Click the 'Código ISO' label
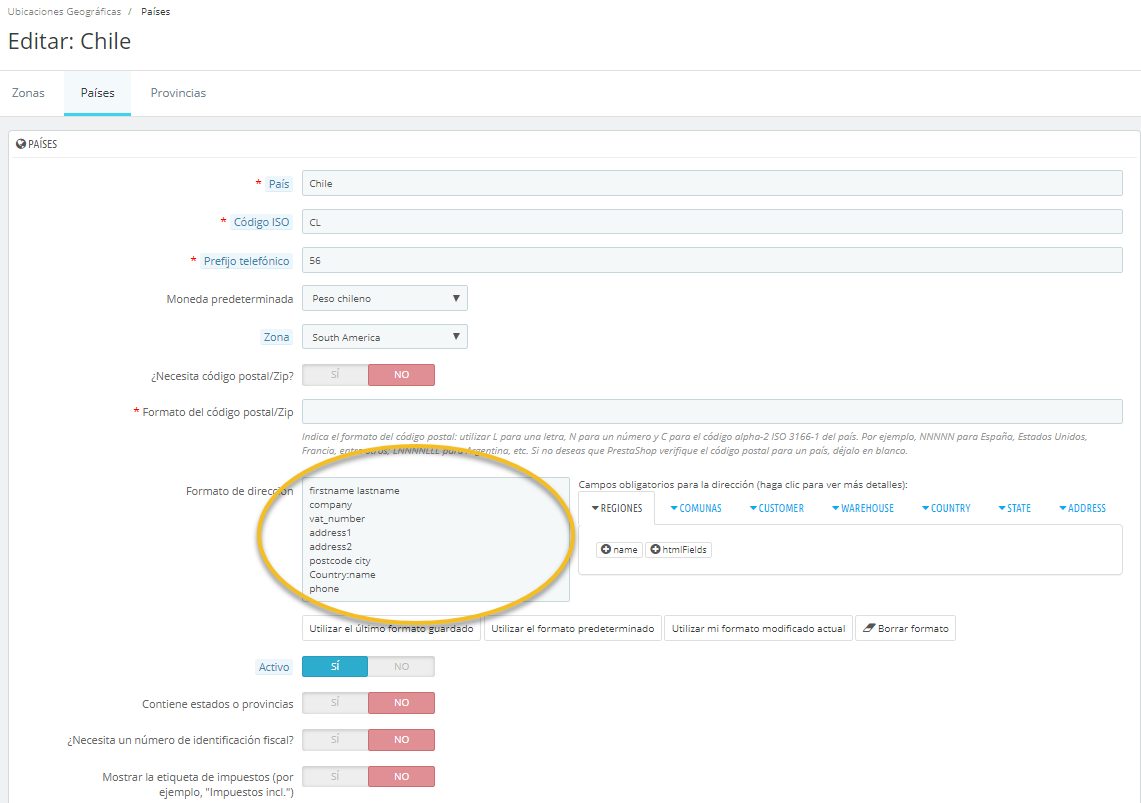1141x803 pixels. tap(261, 223)
